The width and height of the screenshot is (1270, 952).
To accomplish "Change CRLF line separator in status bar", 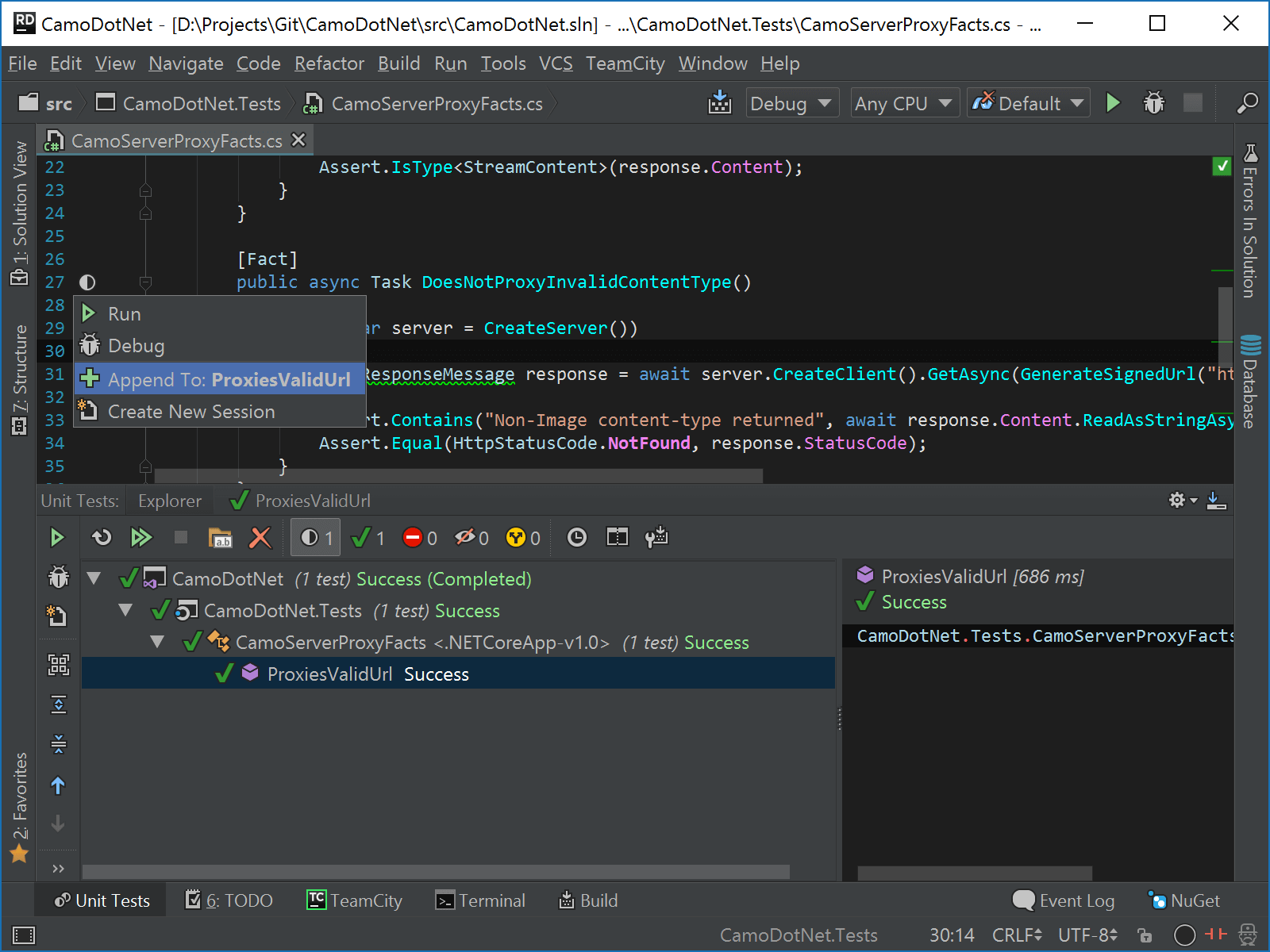I will [x=1017, y=935].
